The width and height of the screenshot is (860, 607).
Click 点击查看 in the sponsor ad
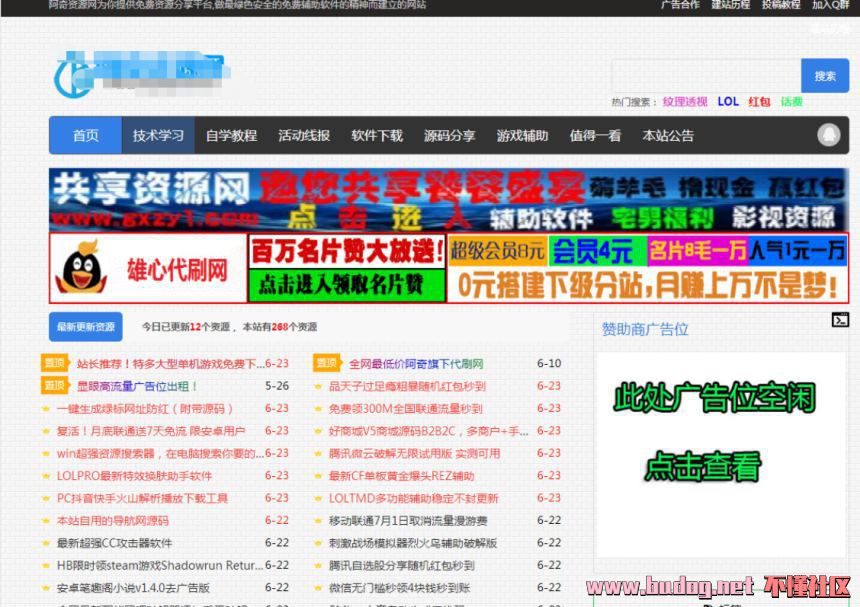(x=703, y=466)
